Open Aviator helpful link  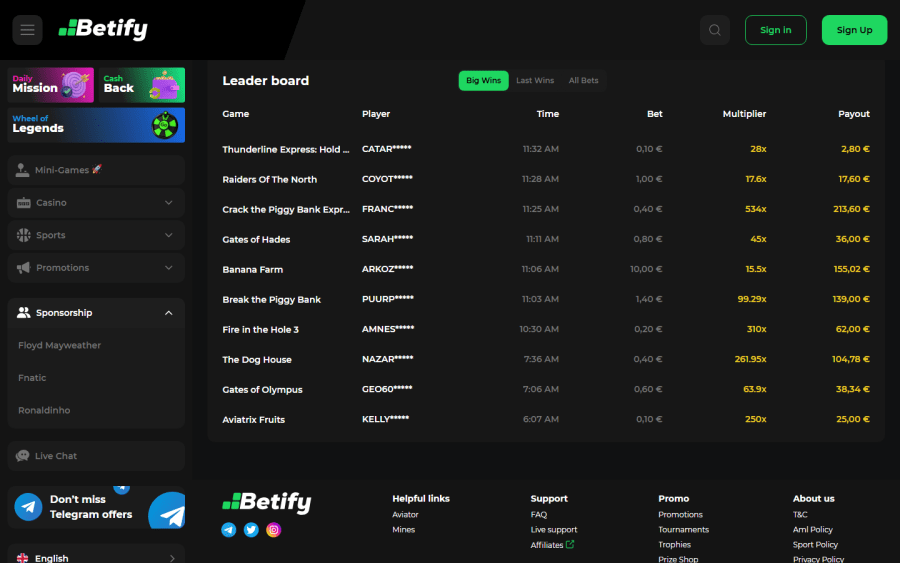point(405,515)
